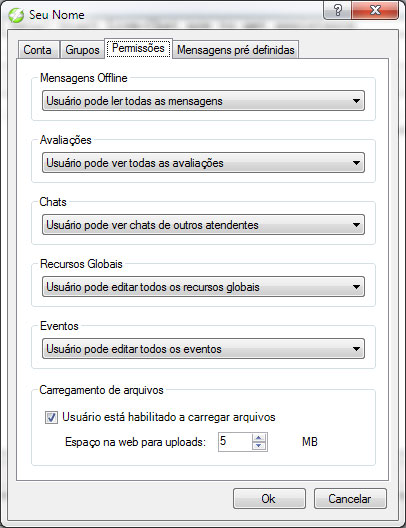Click the Cancelar button

point(350,499)
